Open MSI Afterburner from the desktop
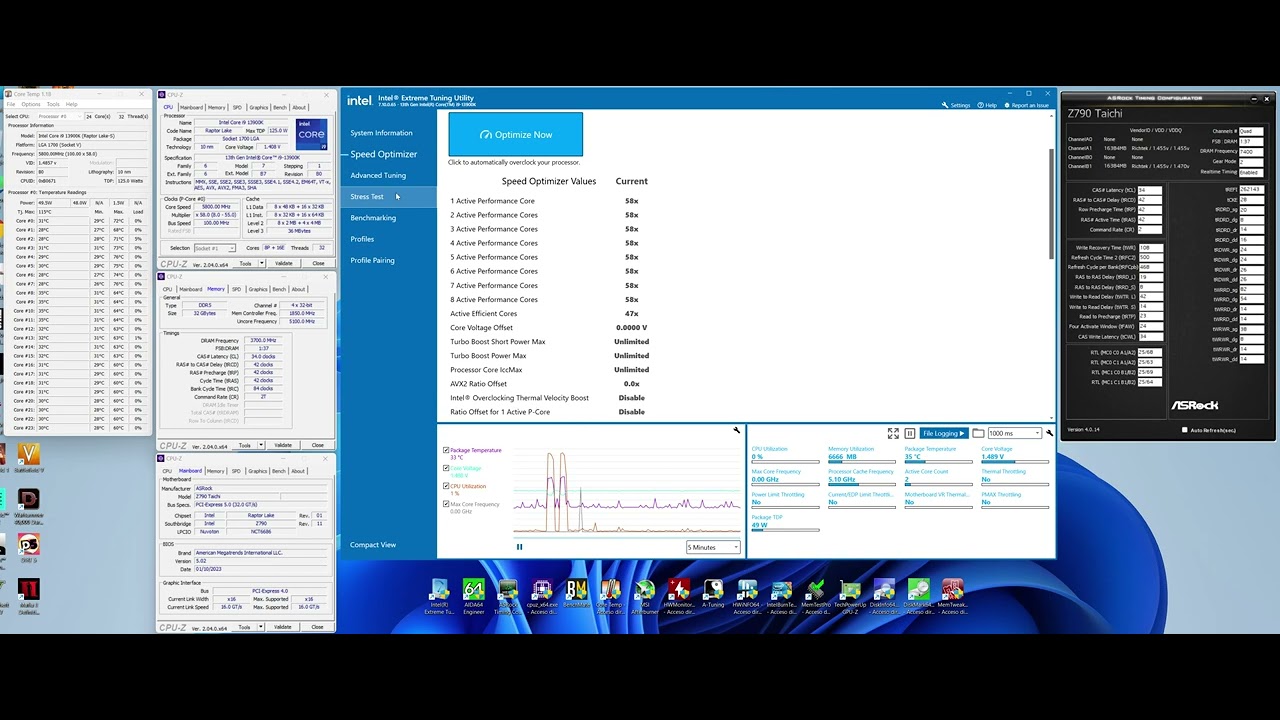 tap(644, 596)
